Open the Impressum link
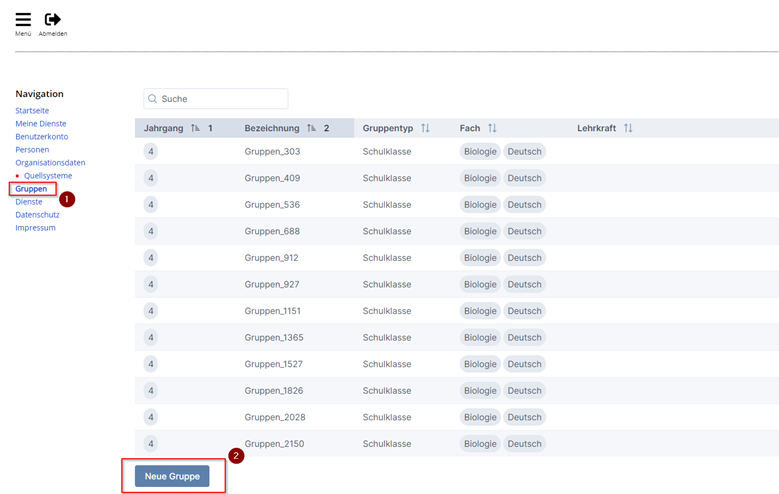This screenshot has width=779, height=494. click(35, 227)
